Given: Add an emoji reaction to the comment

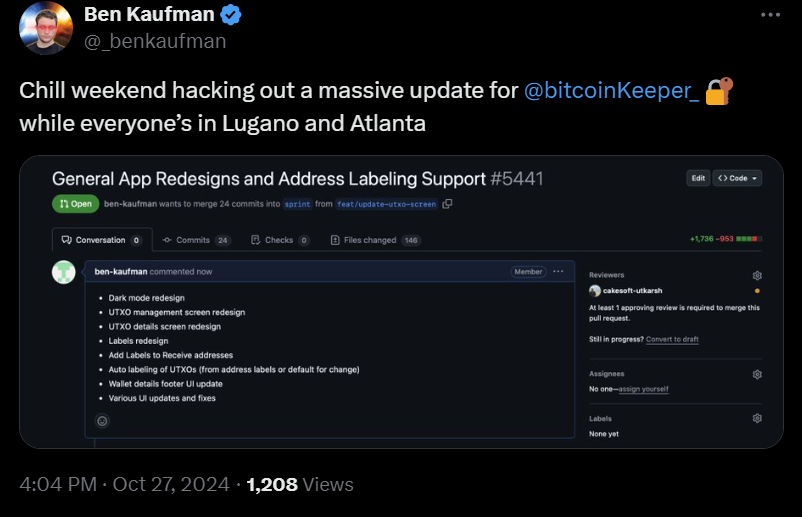Looking at the screenshot, I should (x=102, y=421).
